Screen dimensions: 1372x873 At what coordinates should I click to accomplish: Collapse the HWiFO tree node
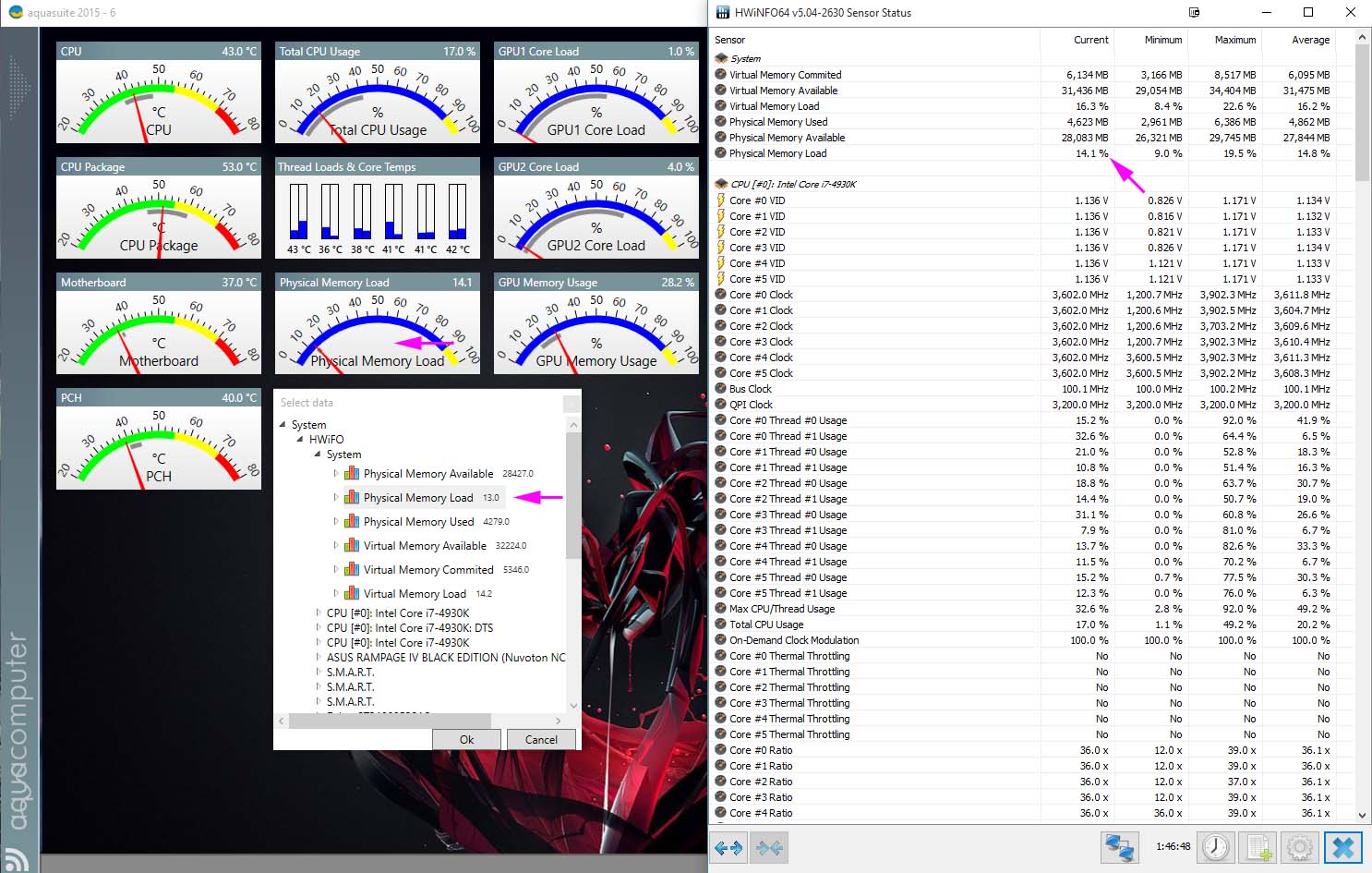click(300, 440)
